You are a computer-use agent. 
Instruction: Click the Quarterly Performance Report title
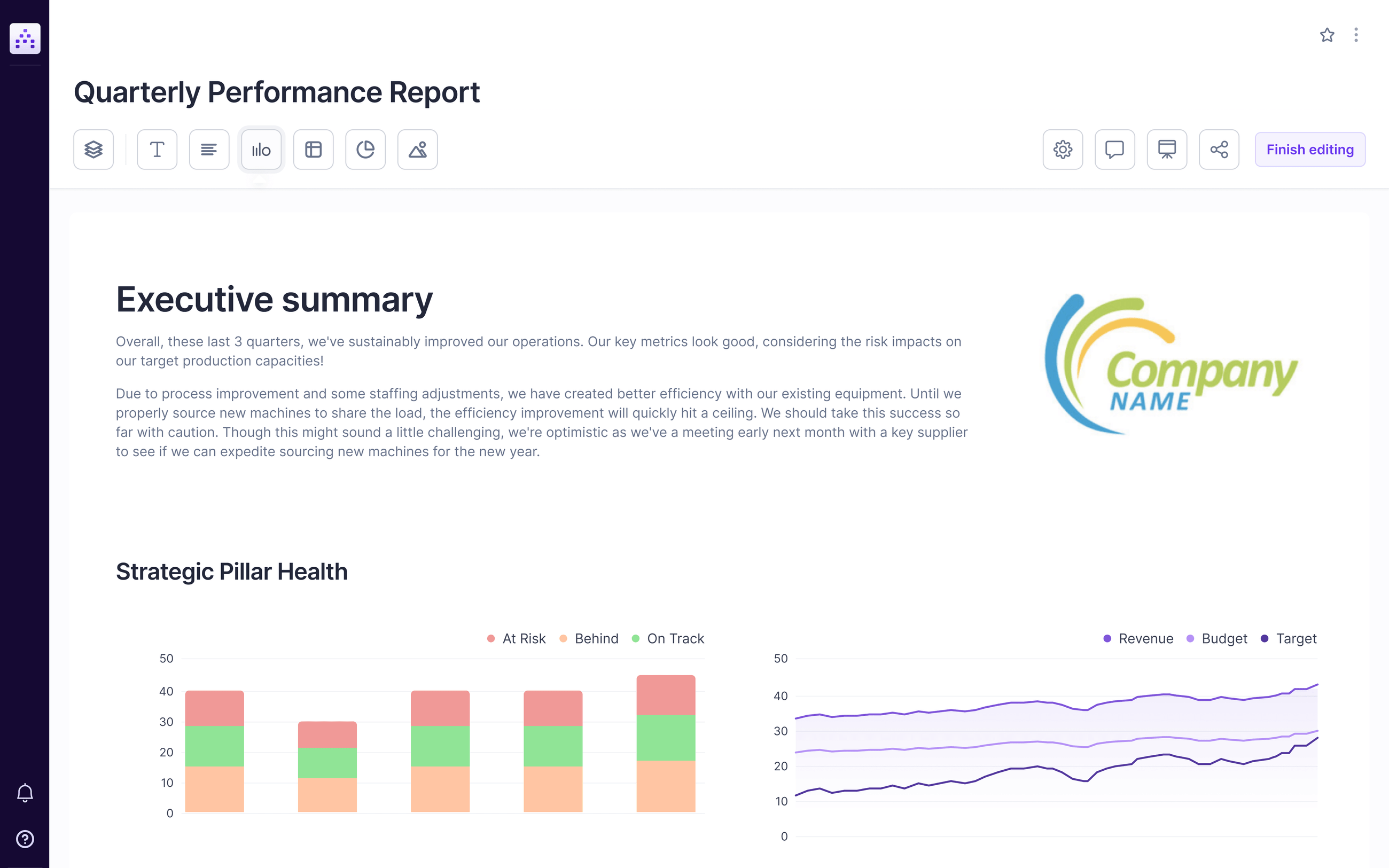277,91
